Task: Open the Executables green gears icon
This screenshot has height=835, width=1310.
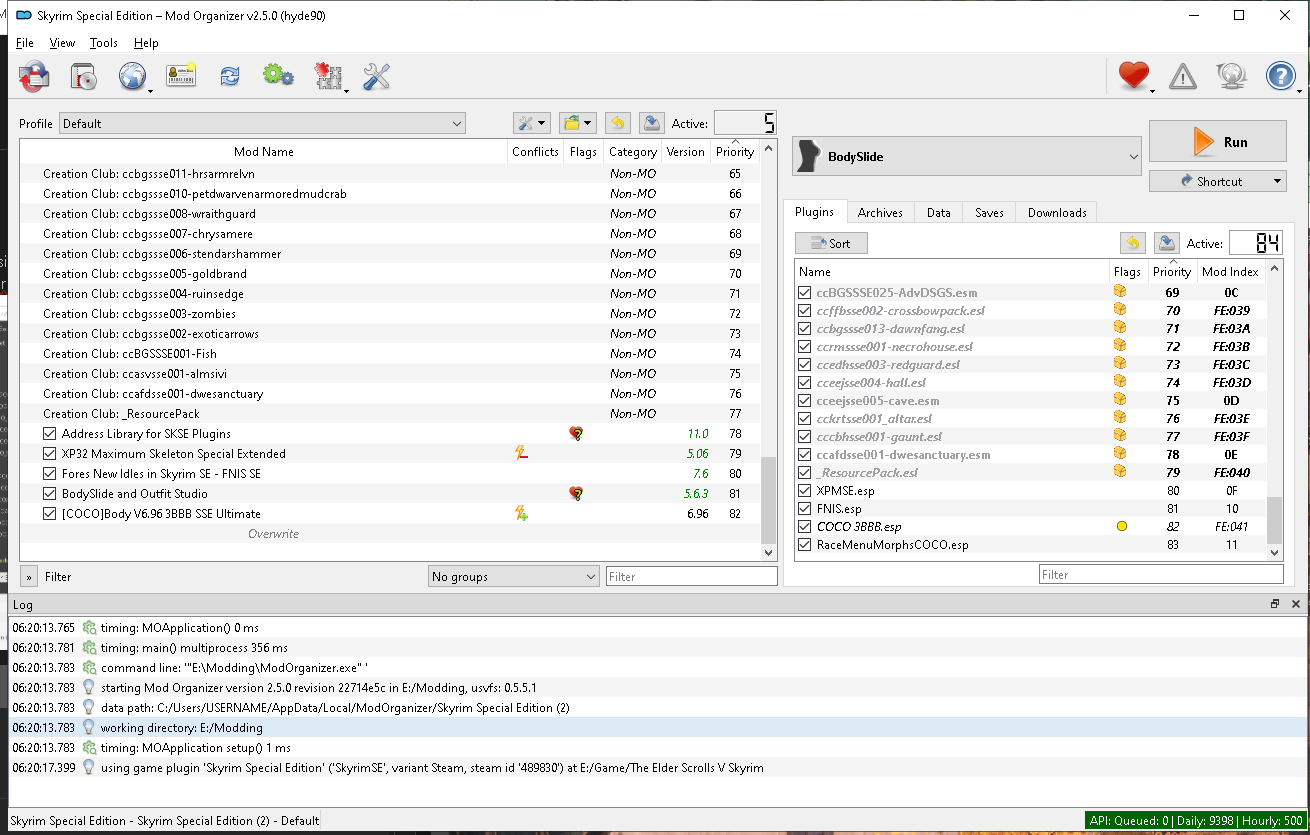Action: point(278,76)
